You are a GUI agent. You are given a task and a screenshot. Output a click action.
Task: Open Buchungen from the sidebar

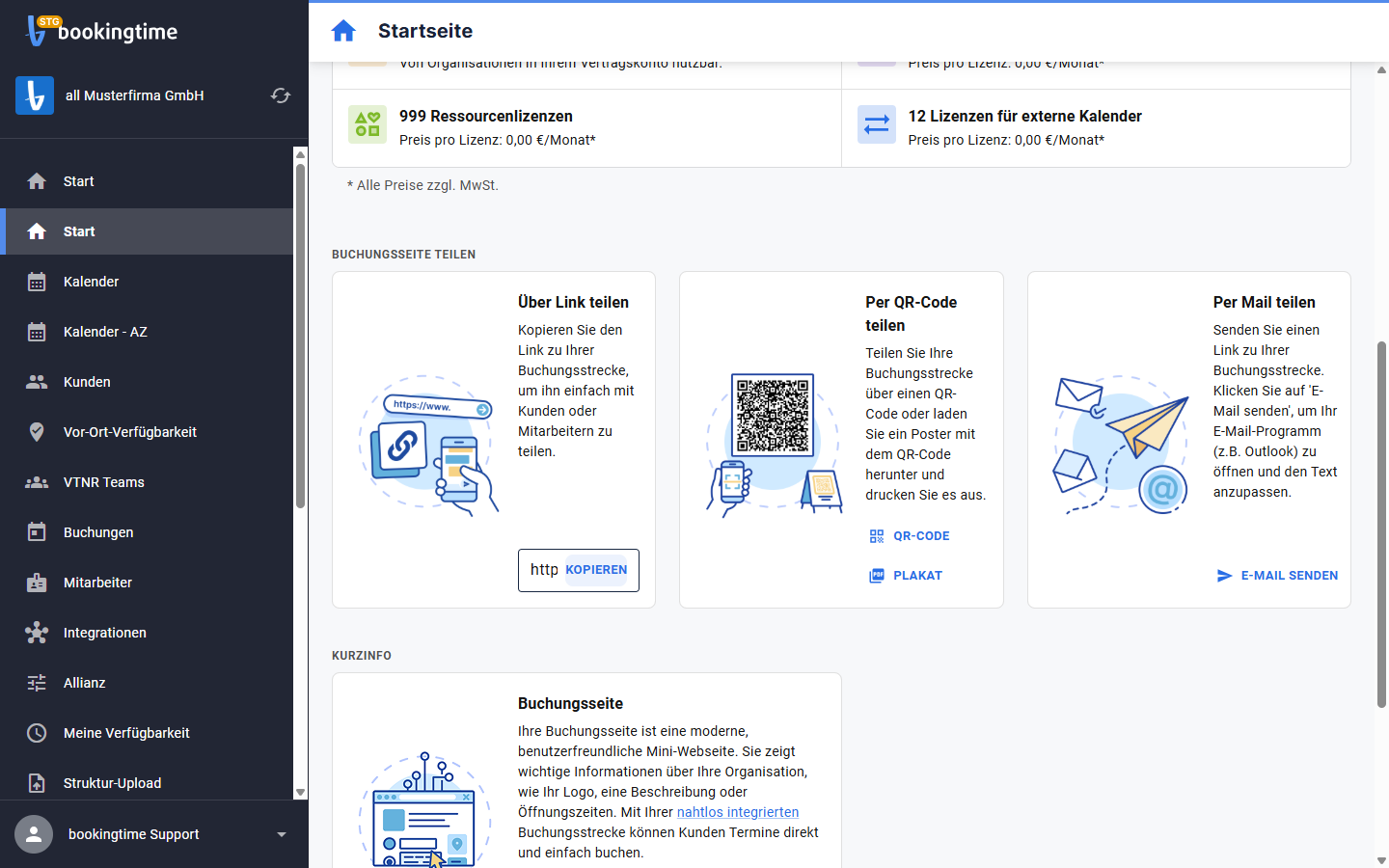(147, 532)
